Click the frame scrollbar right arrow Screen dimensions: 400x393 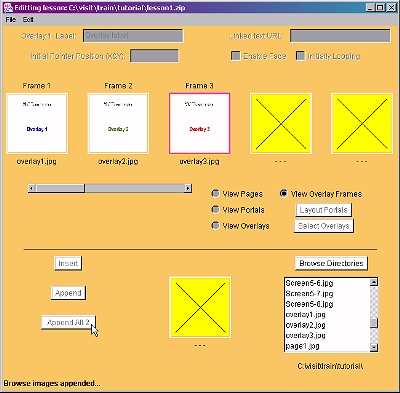point(188,188)
